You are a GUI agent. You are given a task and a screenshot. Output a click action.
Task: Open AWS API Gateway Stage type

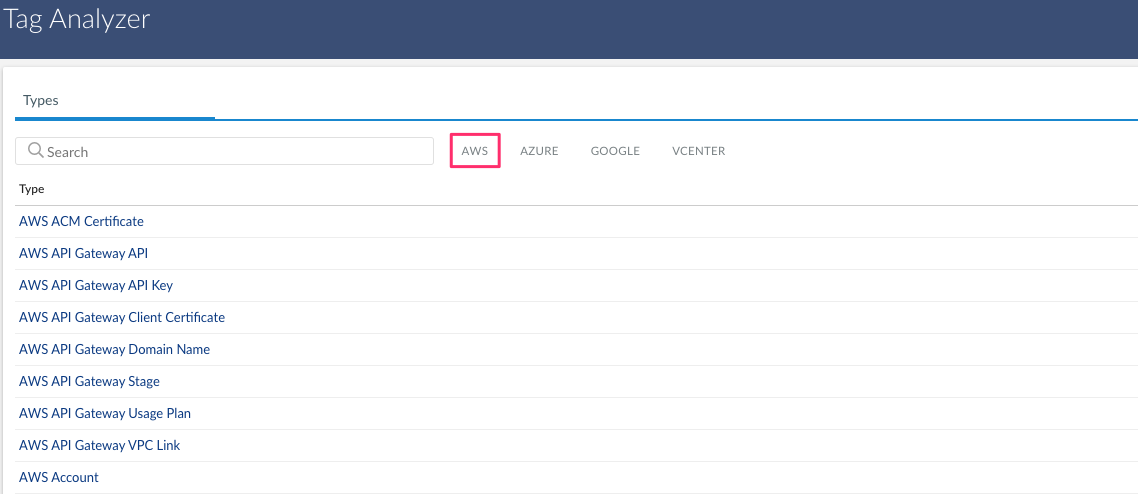tap(89, 381)
